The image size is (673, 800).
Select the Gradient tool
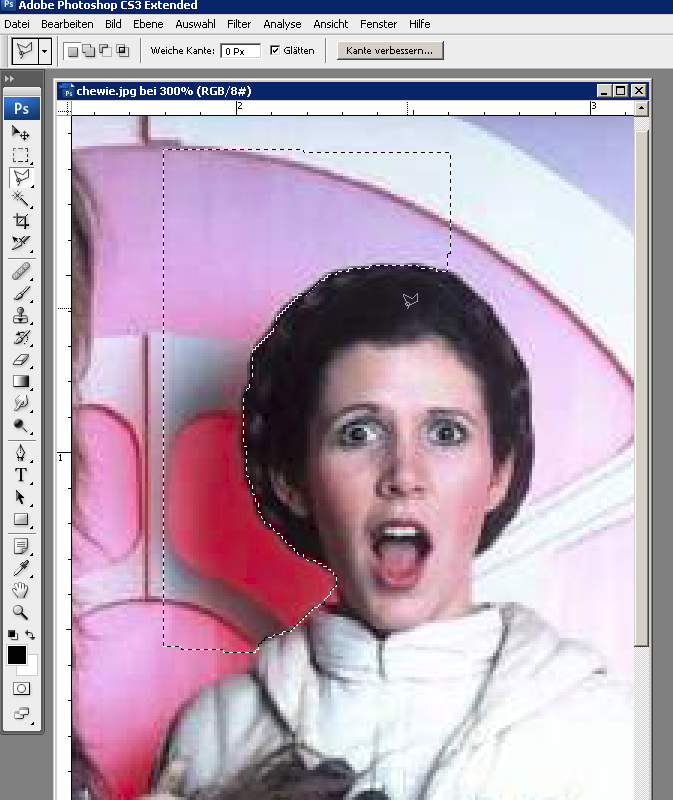pyautogui.click(x=20, y=382)
